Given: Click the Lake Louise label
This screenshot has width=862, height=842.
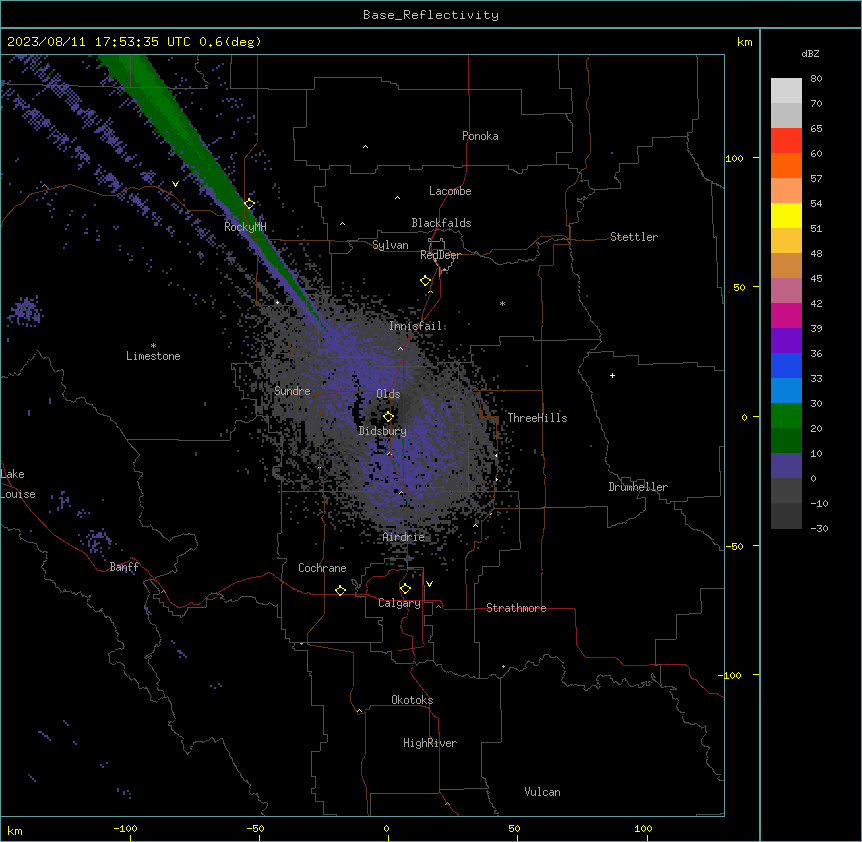Looking at the screenshot, I should click(x=18, y=484).
